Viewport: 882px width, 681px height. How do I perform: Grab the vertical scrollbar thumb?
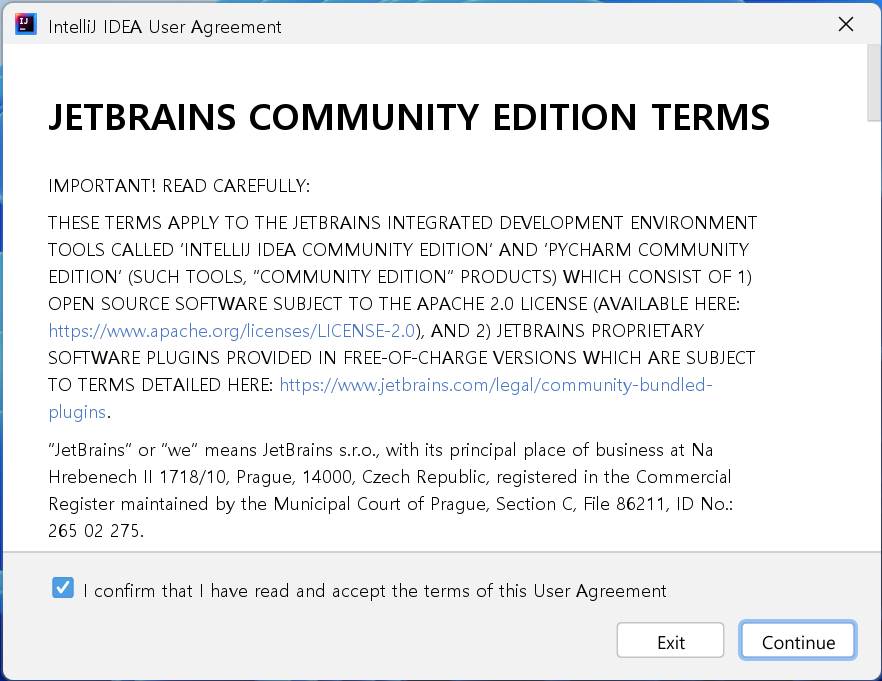point(873,82)
